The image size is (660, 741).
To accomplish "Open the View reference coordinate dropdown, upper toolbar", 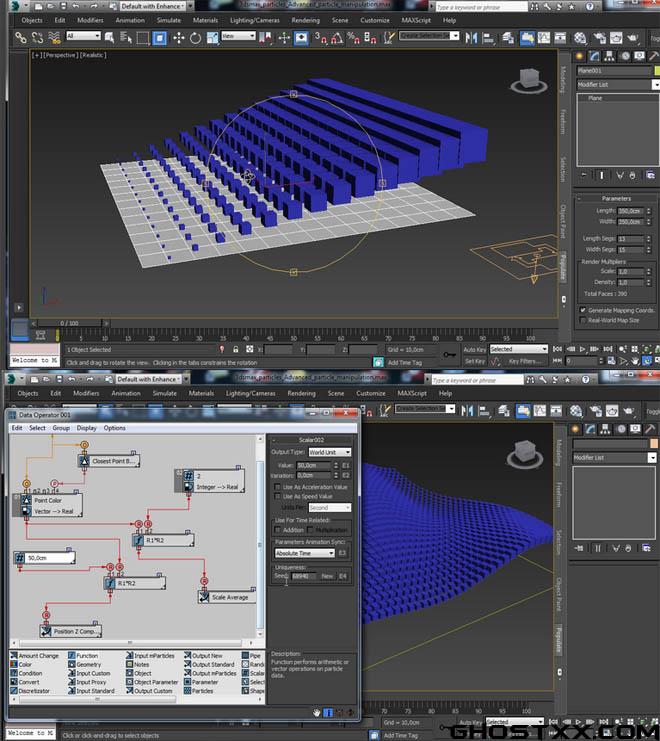I will tap(238, 36).
